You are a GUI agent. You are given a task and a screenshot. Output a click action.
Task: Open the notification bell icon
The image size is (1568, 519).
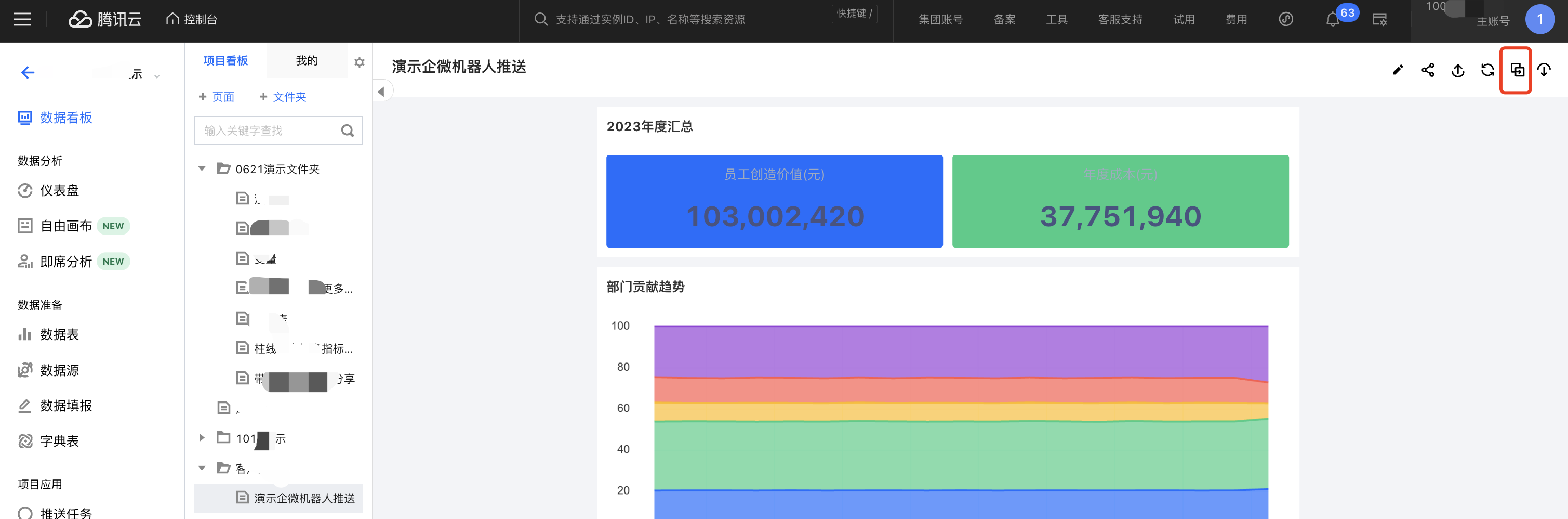(x=1333, y=19)
